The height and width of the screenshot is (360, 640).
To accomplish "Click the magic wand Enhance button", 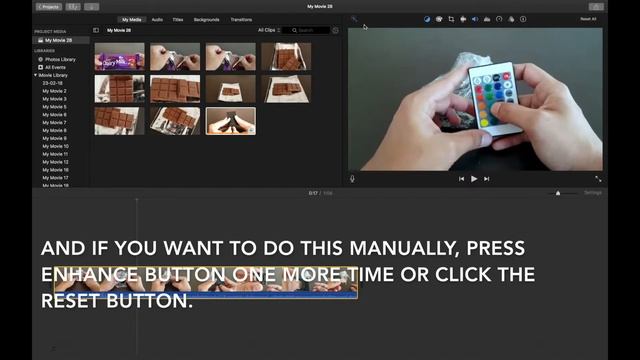I will (x=354, y=19).
